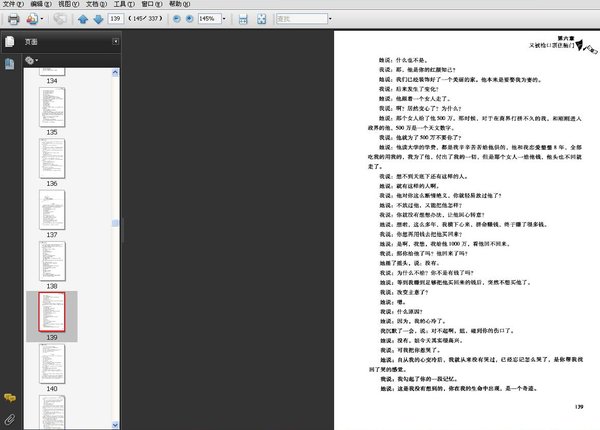Click the 页面 panel title label
The width and height of the screenshot is (600, 430).
click(31, 42)
